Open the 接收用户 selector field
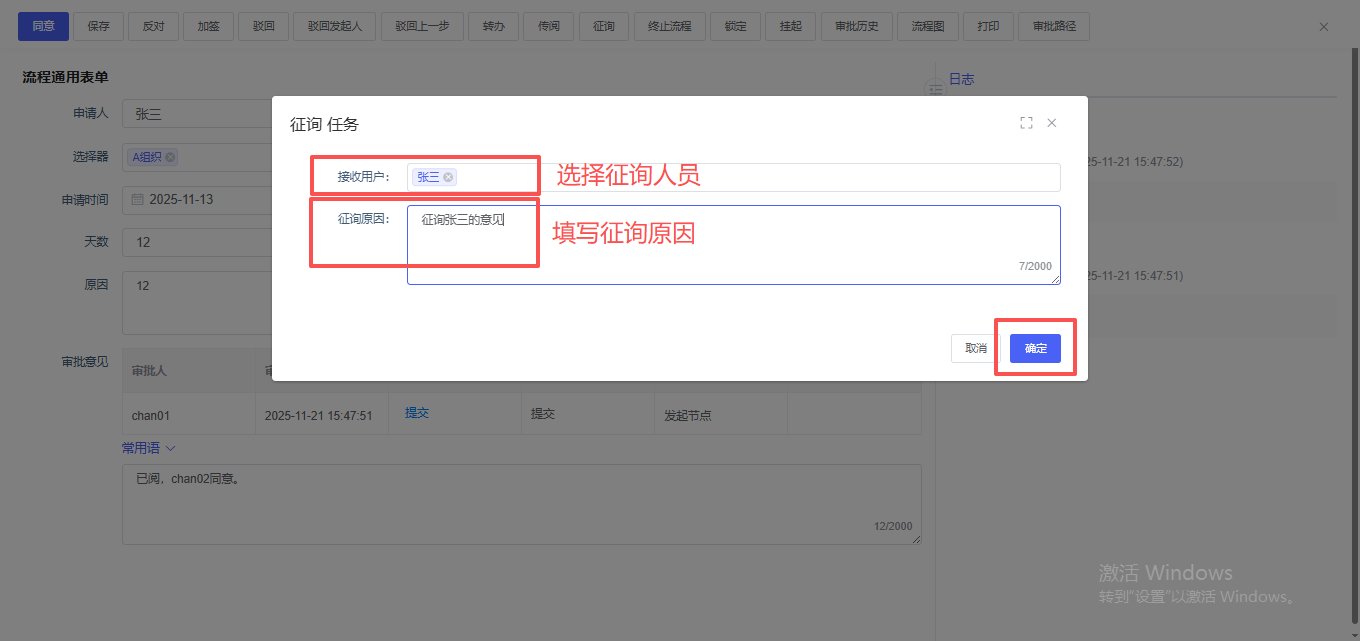 coord(750,177)
